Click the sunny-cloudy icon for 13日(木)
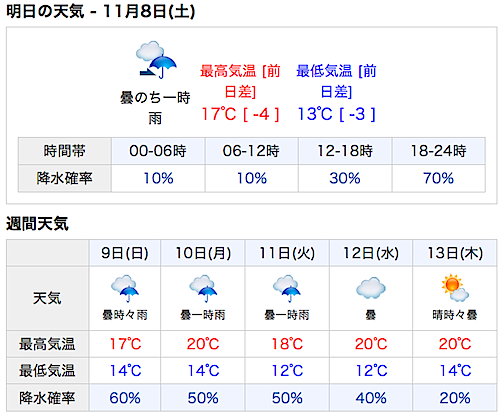 455,288
